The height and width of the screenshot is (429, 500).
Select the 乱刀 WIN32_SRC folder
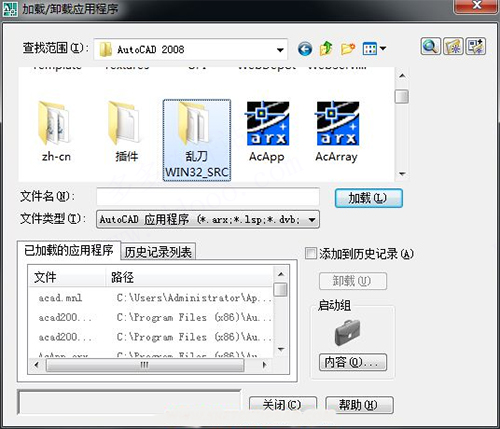[x=197, y=140]
